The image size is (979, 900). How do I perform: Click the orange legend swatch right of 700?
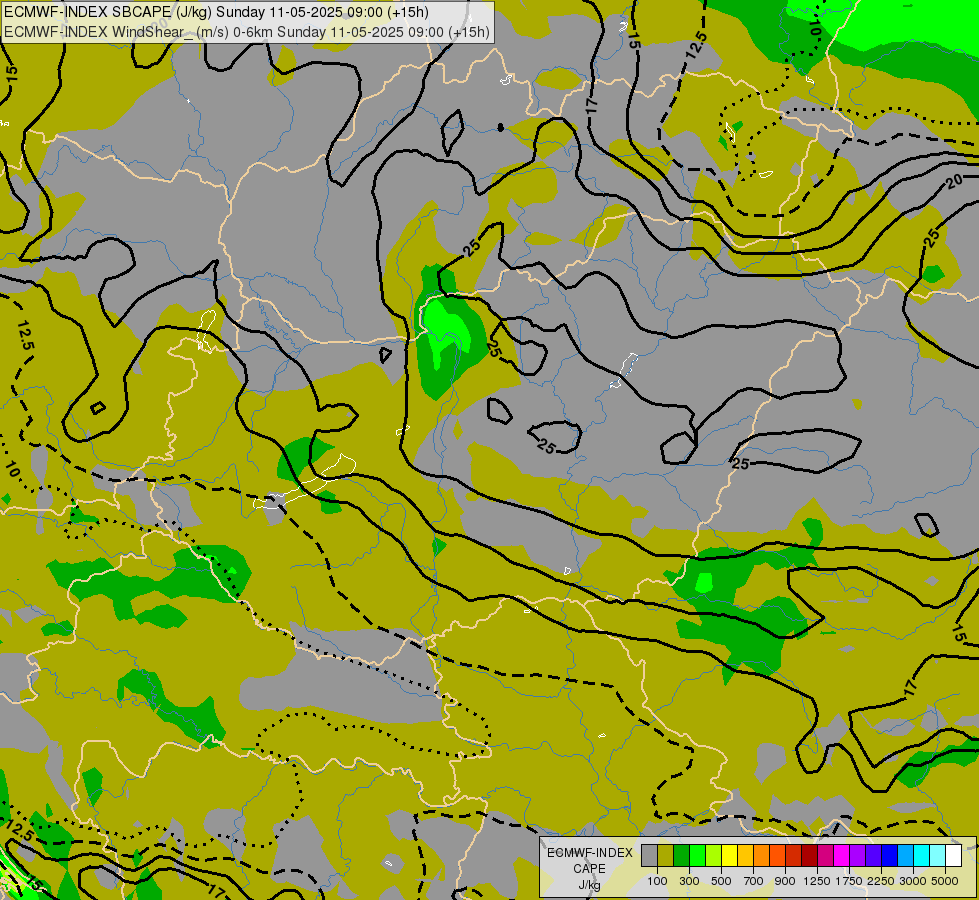tap(761, 856)
